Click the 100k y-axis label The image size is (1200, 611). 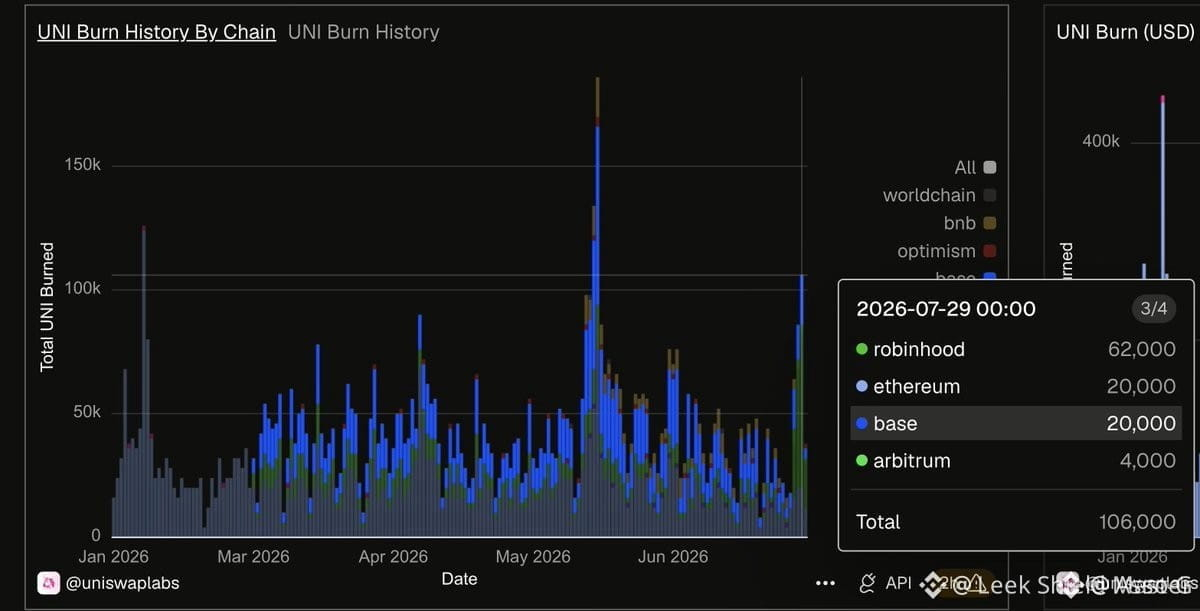point(82,289)
